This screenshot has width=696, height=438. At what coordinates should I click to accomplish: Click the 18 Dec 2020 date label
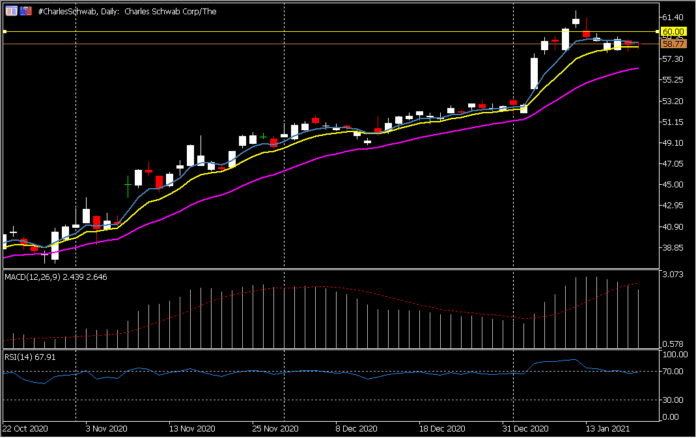(x=442, y=429)
